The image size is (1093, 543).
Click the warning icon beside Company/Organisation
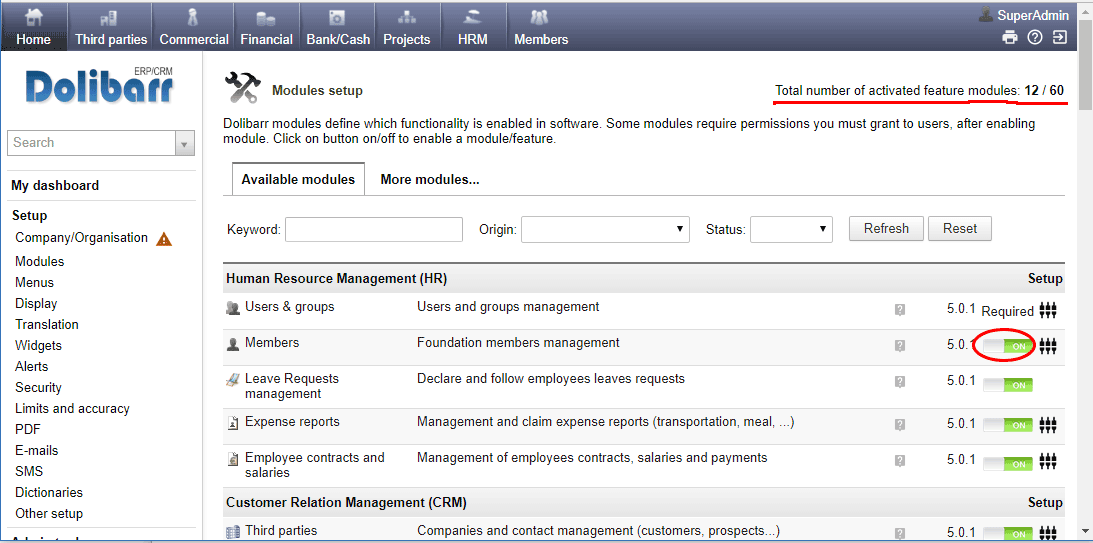point(164,239)
